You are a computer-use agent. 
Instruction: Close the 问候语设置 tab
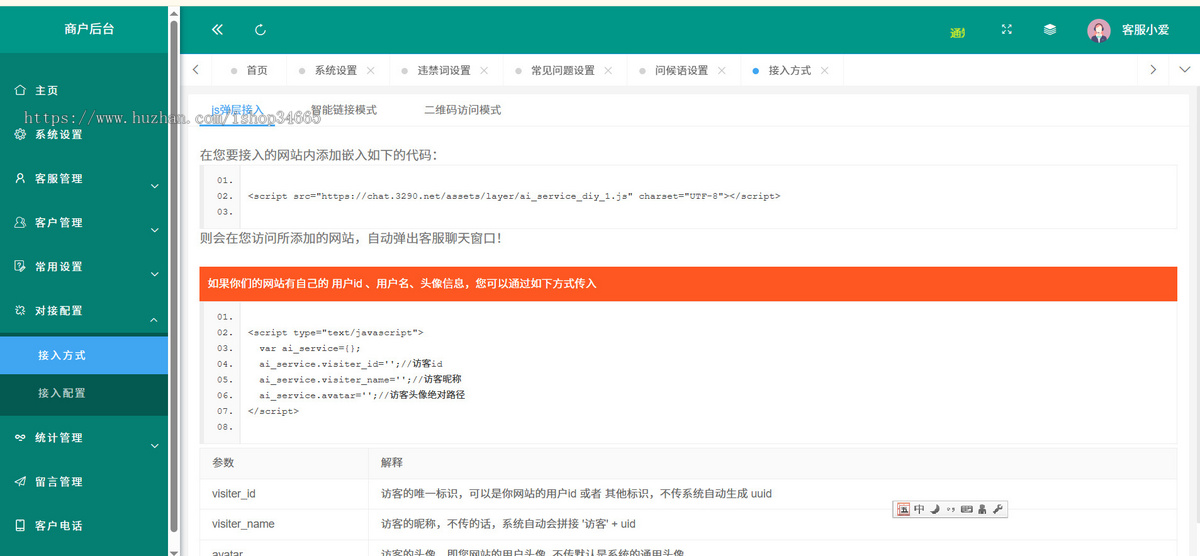(722, 70)
